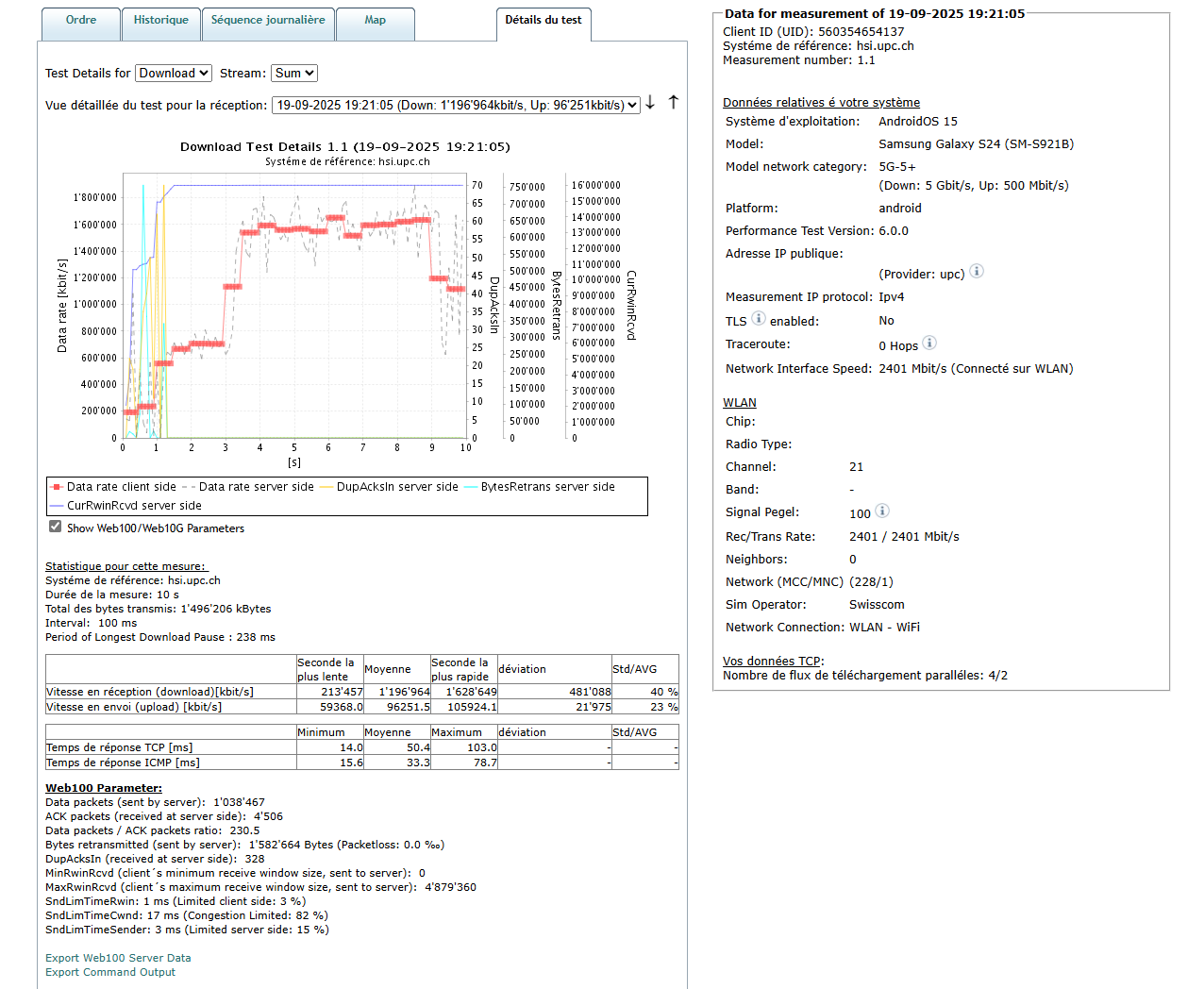The image size is (1204, 989).
Task: Open the Download test type dropdown
Action: 174,73
